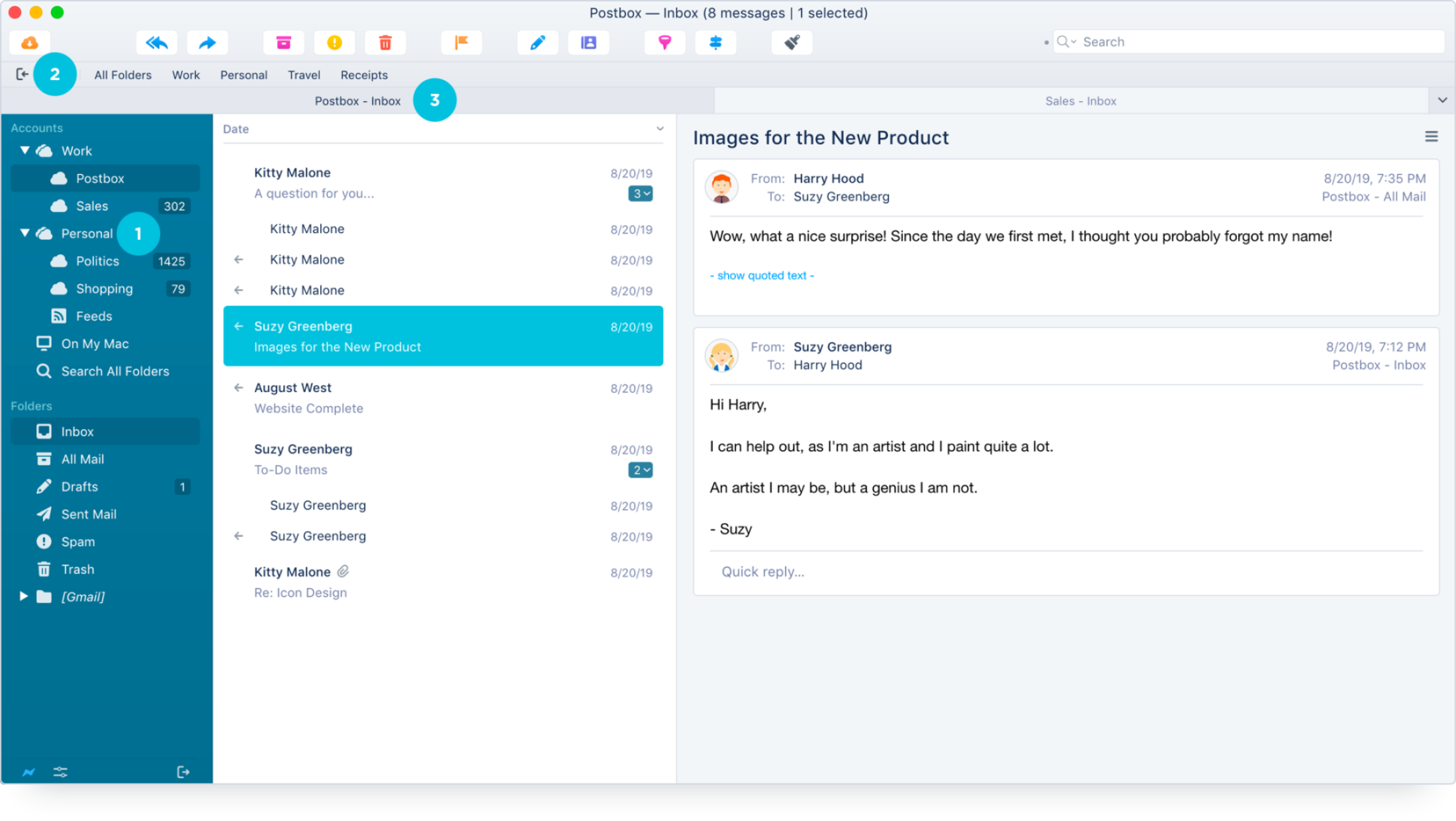Select the Travel favorites bar item

point(304,75)
